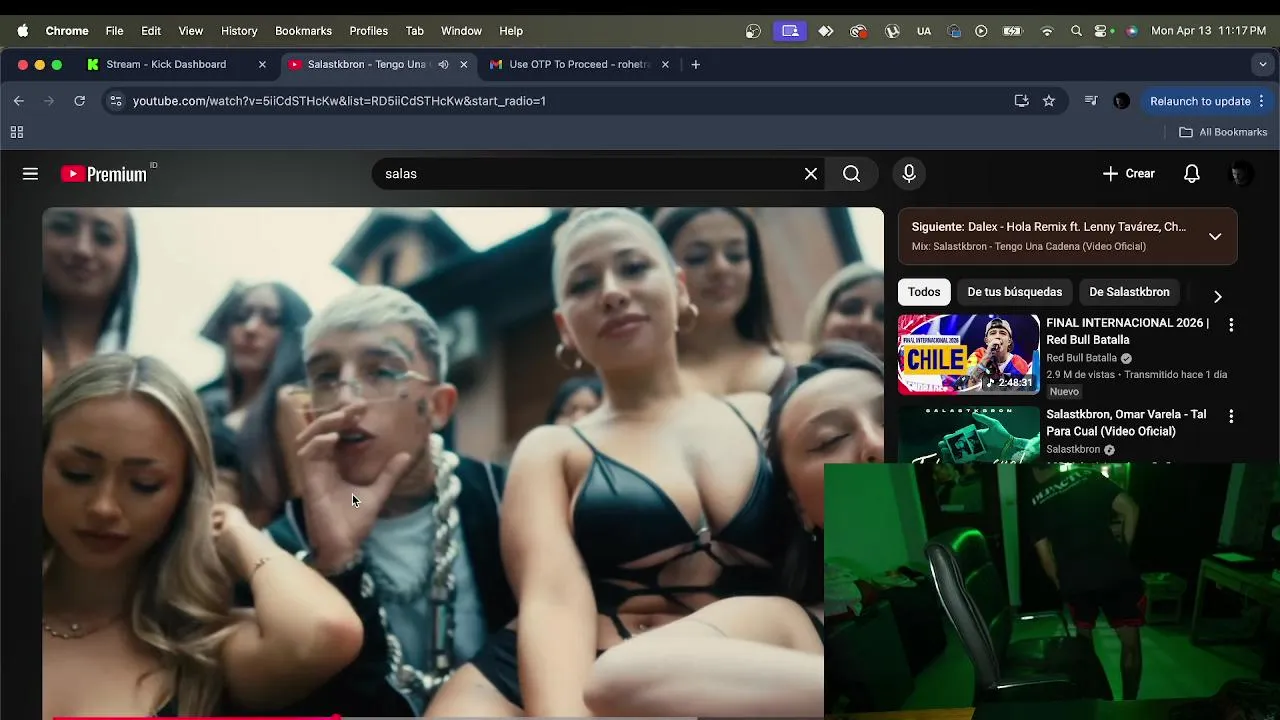
Task: Open the Window menu
Action: [x=461, y=31]
